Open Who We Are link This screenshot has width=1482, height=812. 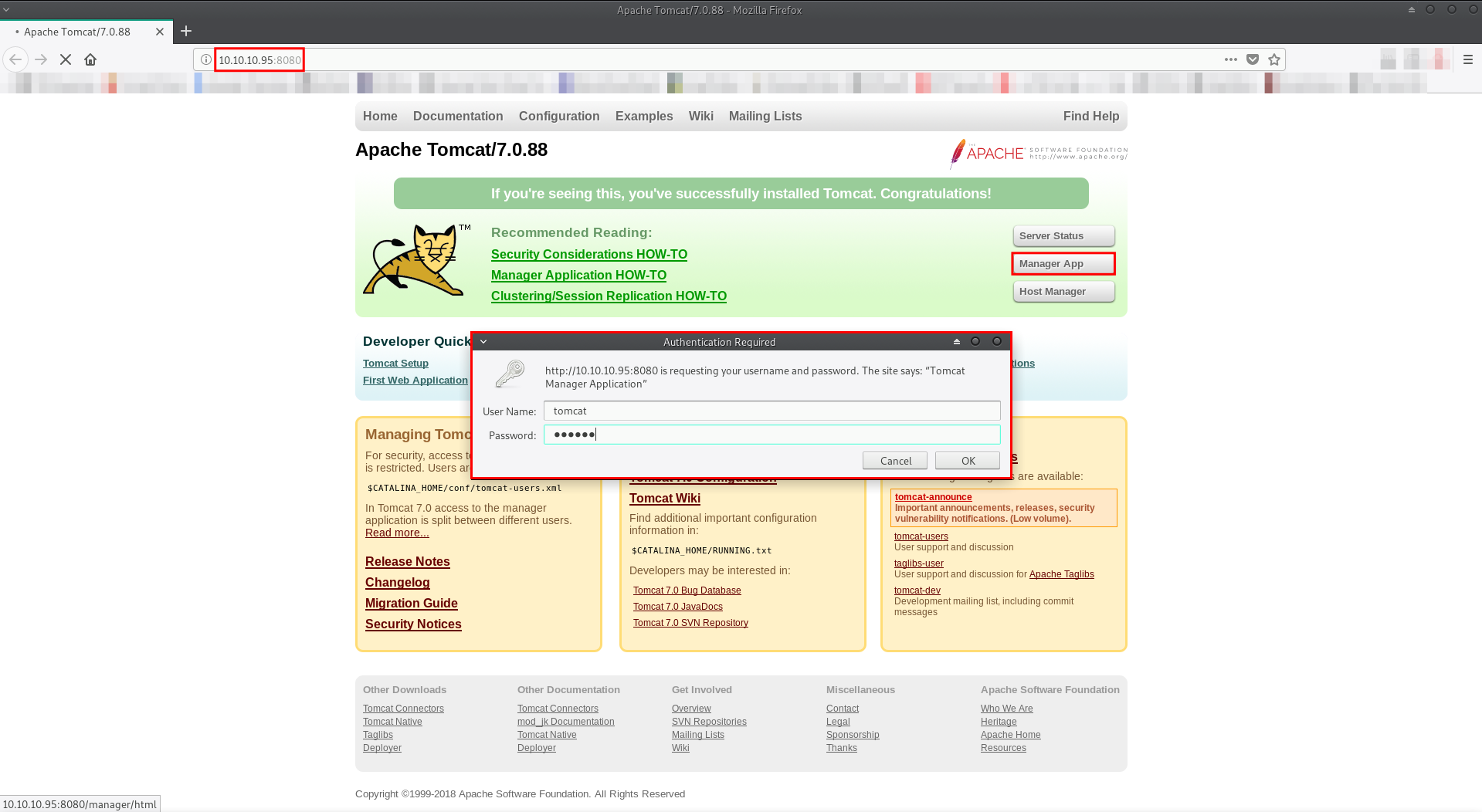pos(1006,709)
